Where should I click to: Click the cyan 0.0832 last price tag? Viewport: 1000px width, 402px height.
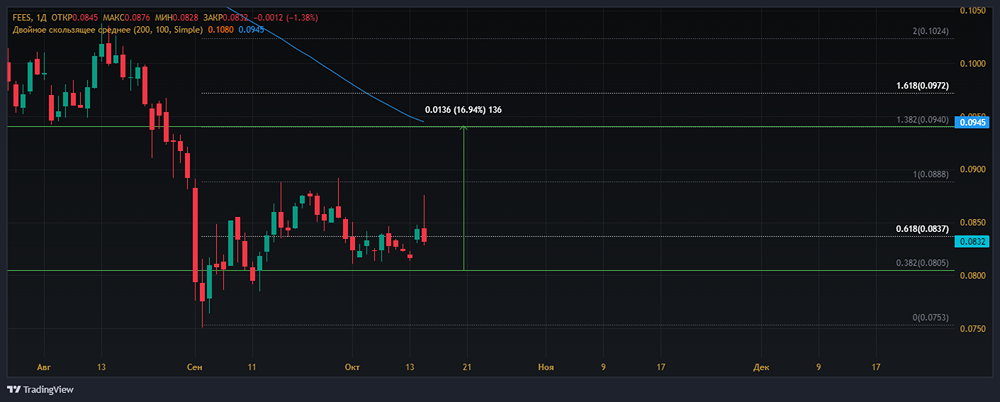click(971, 241)
